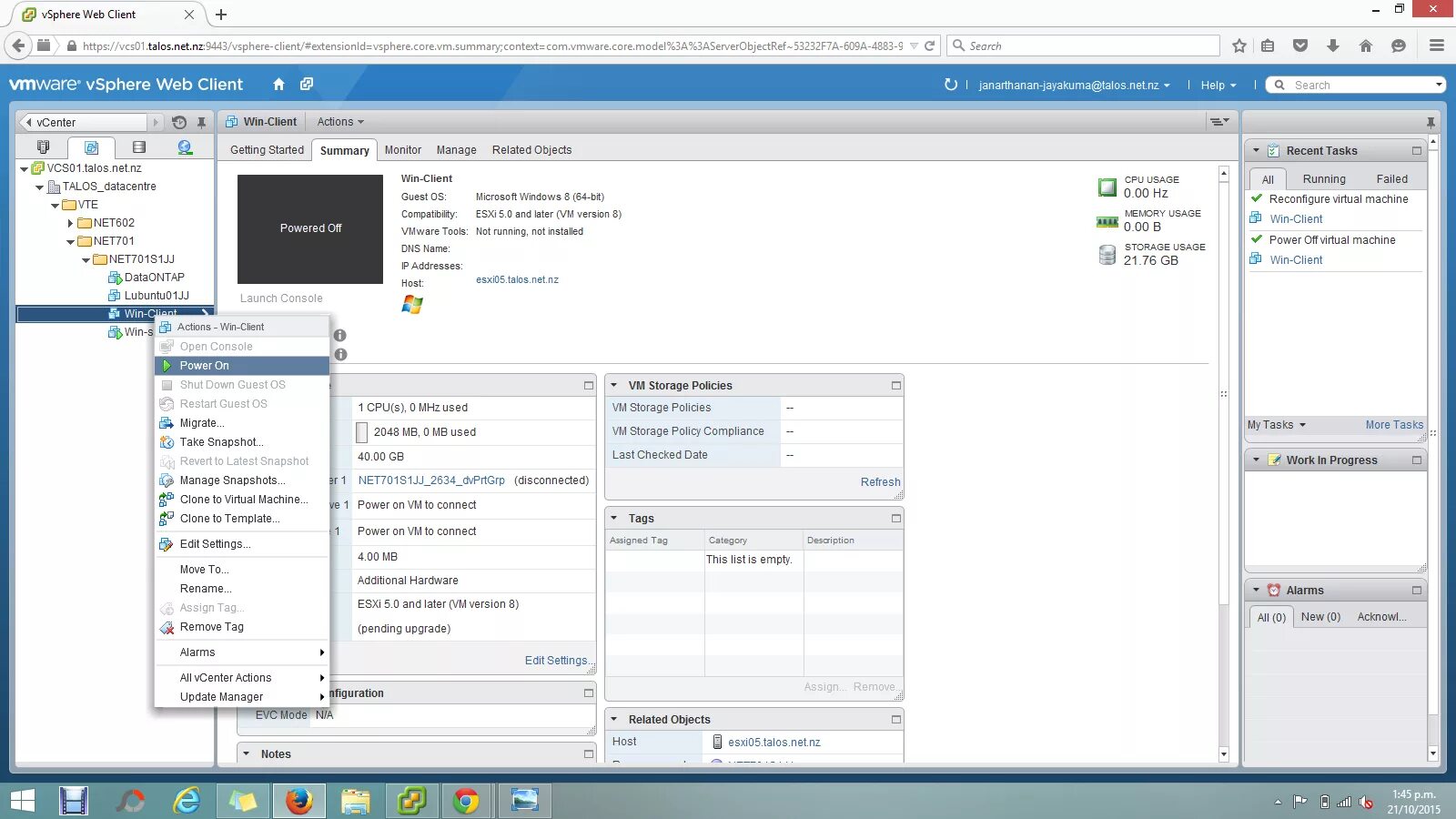This screenshot has width=1456, height=819.
Task: Open the My Tasks dropdown
Action: coord(1277,425)
